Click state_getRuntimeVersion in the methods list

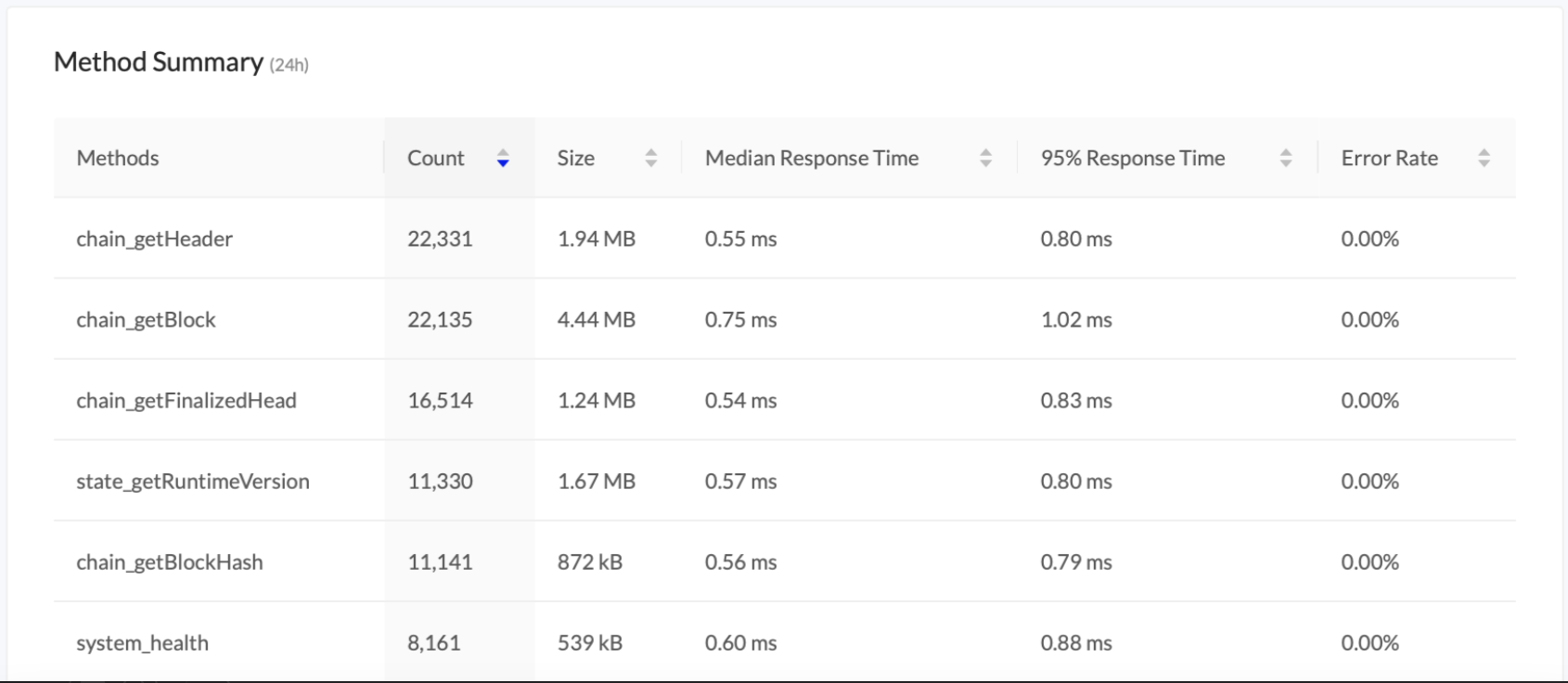[192, 482]
